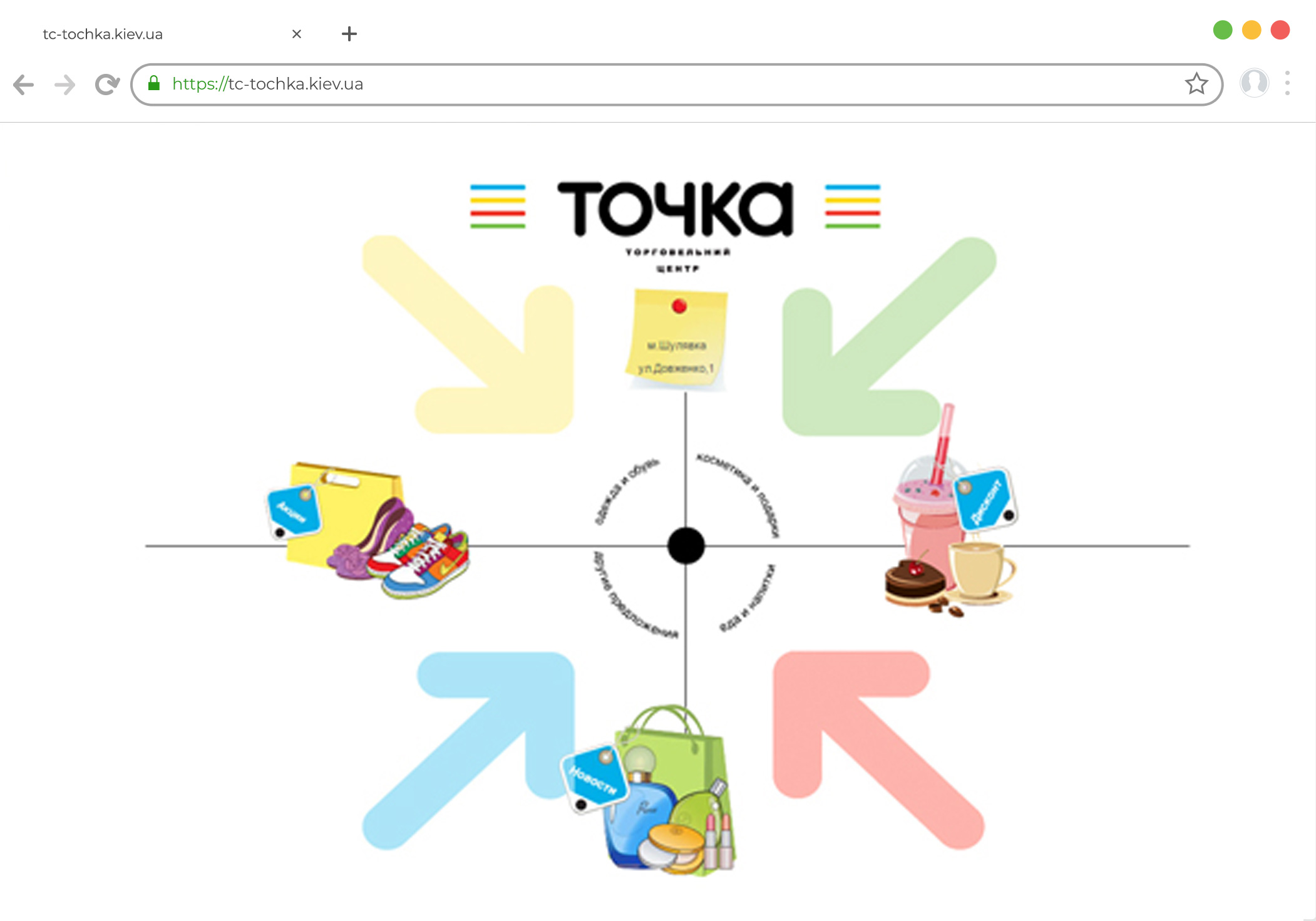Reload the current page

107,85
